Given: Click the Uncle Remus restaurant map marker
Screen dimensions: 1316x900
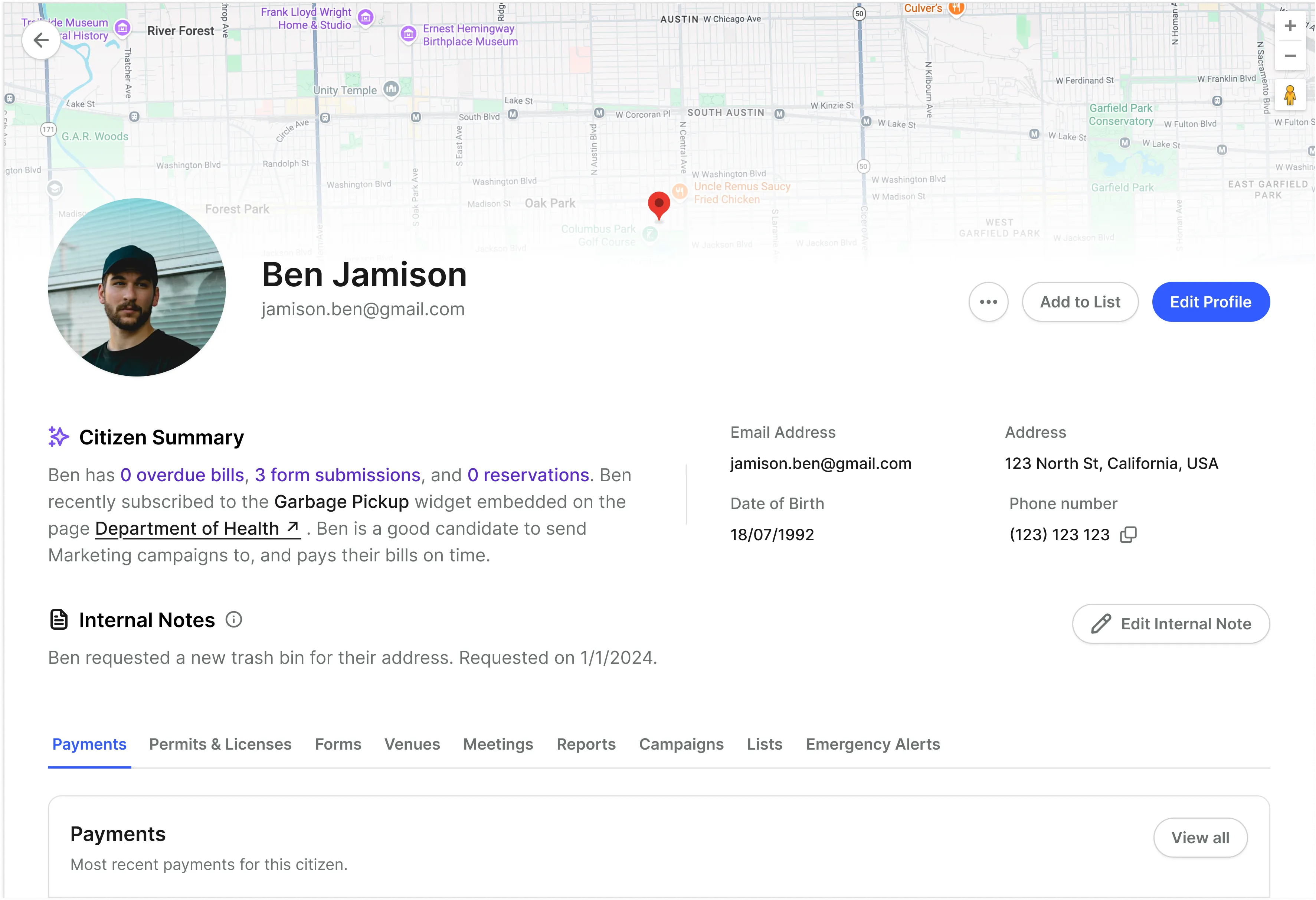Looking at the screenshot, I should tap(680, 192).
